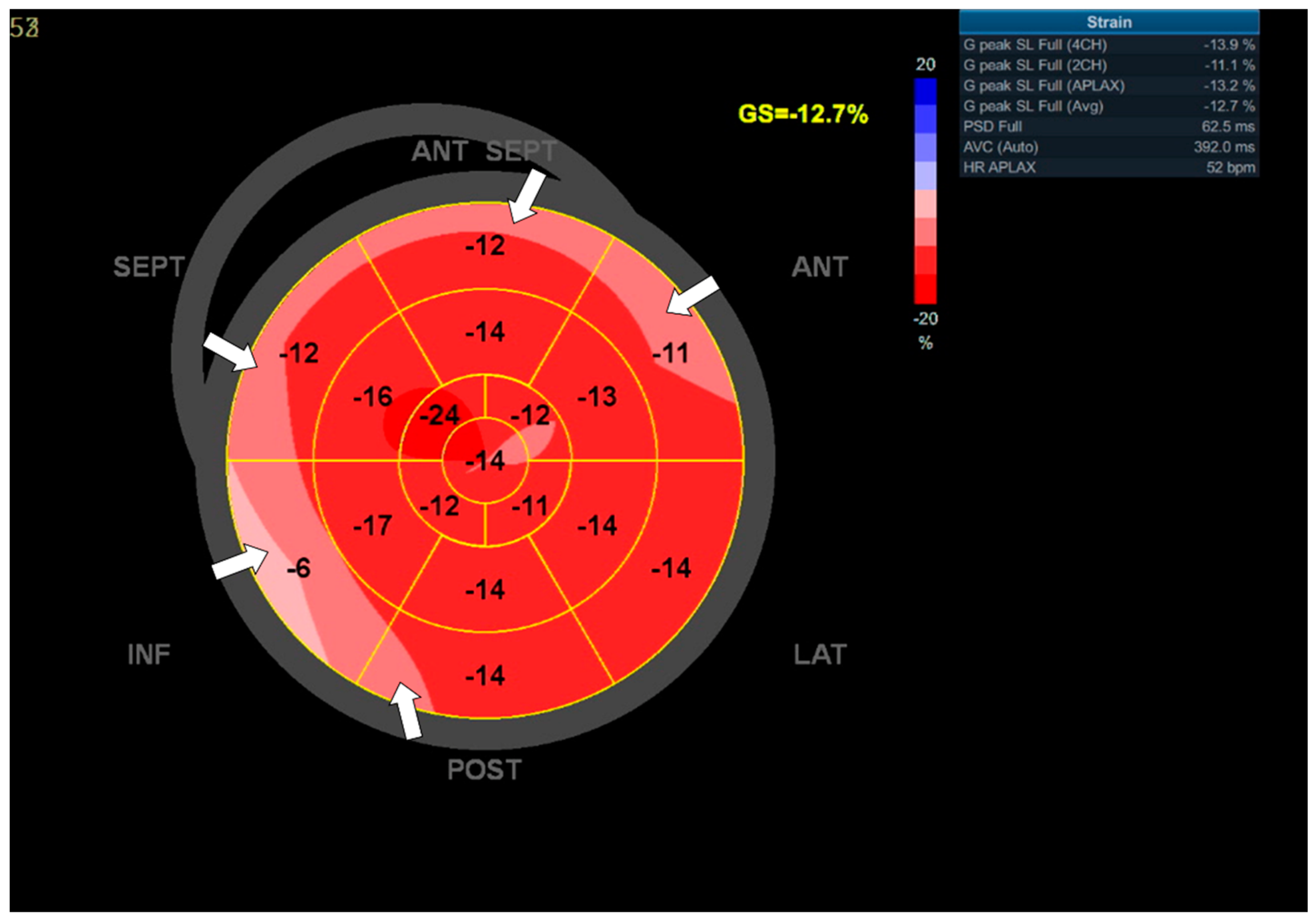Viewport: 1316px width, 923px height.
Task: Select the -24 apical segment
Action: 439,415
